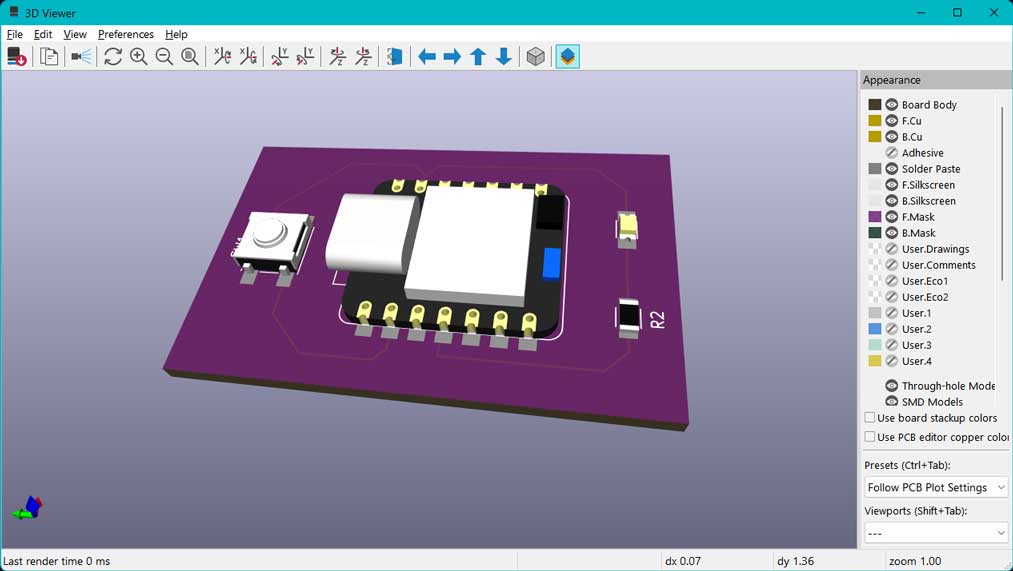Enable Use PCB editor copper colors

tap(870, 437)
